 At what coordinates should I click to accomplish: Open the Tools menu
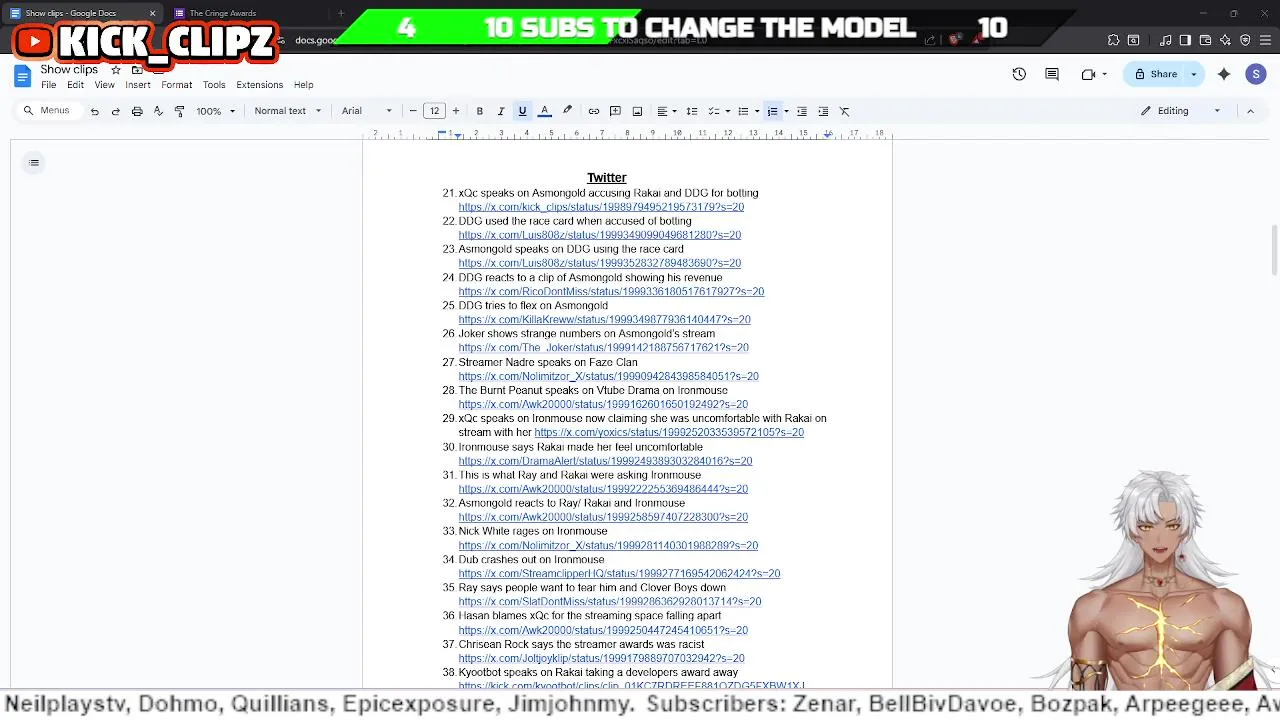(x=214, y=85)
